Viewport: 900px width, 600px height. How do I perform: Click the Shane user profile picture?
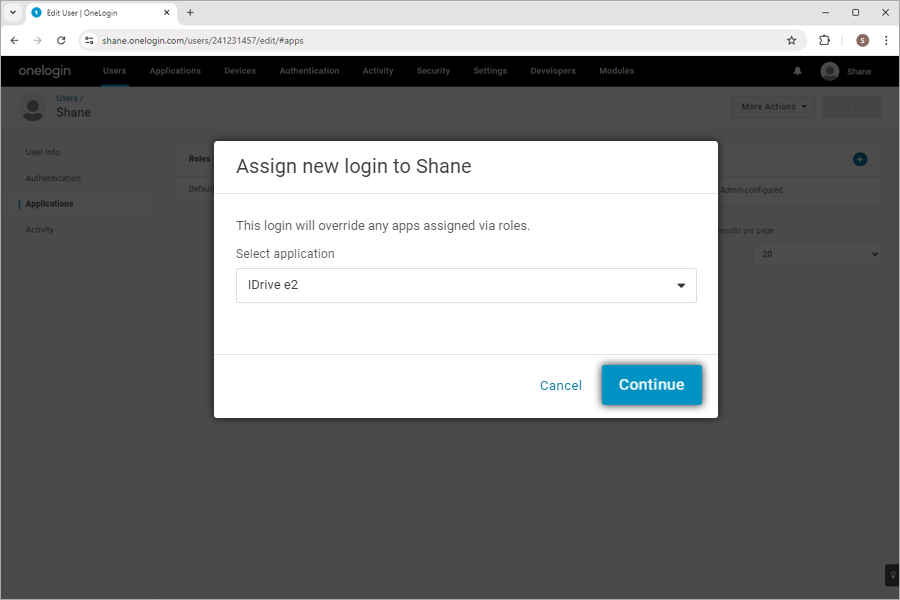point(33,108)
